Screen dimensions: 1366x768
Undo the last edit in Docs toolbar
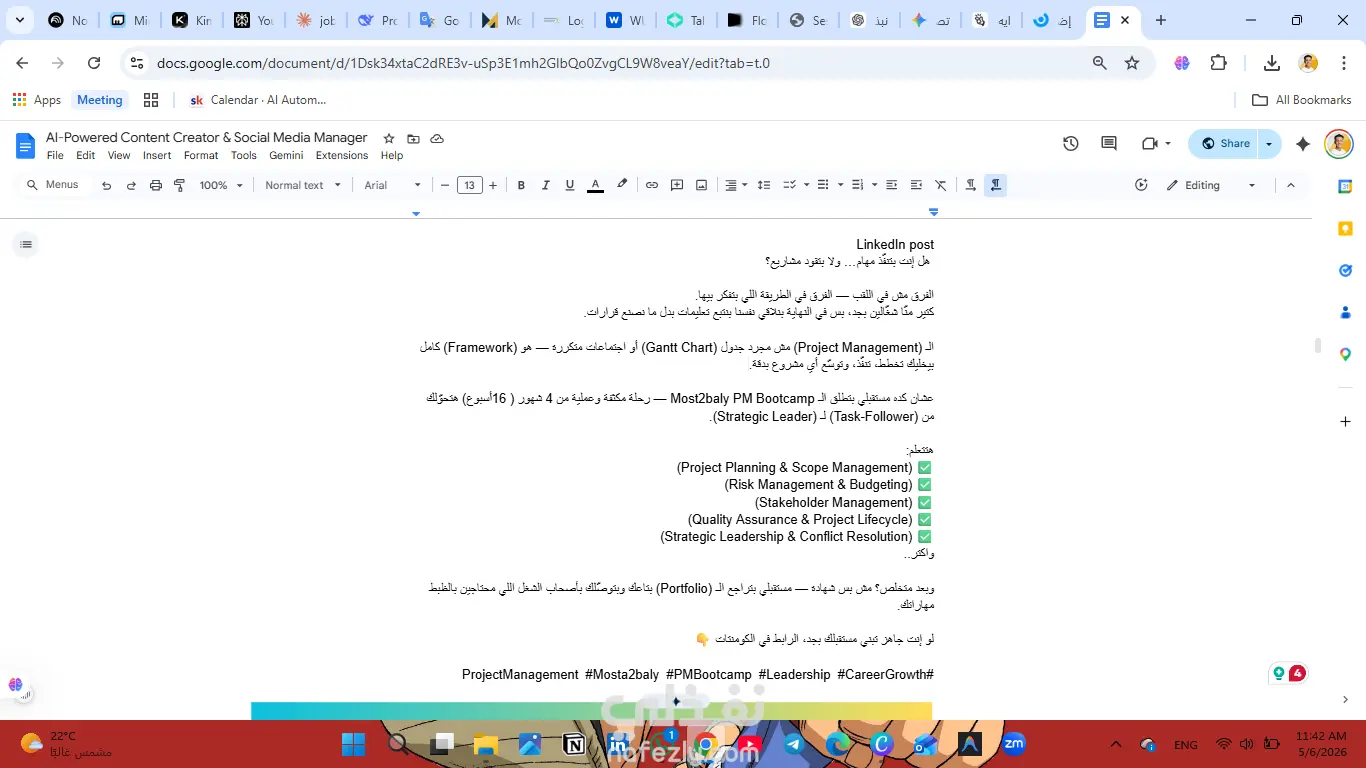coord(107,185)
